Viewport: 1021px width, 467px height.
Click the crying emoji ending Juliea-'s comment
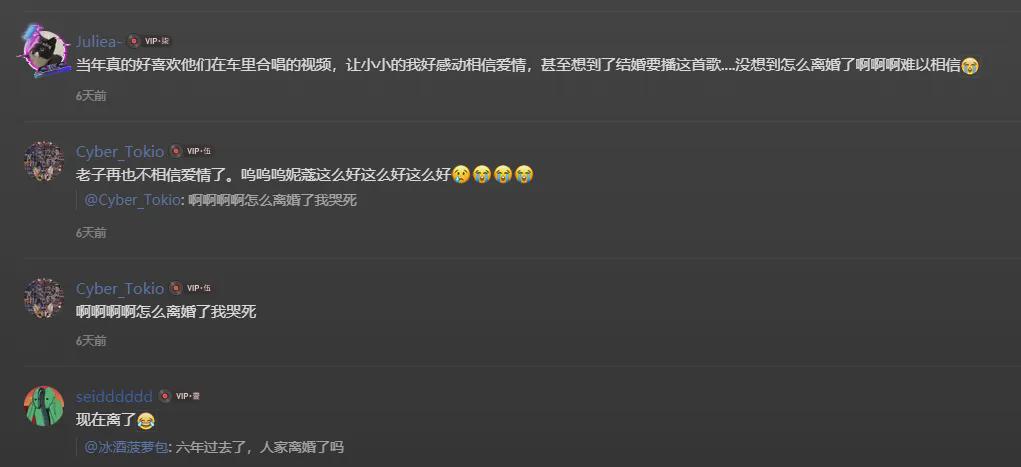(970, 65)
